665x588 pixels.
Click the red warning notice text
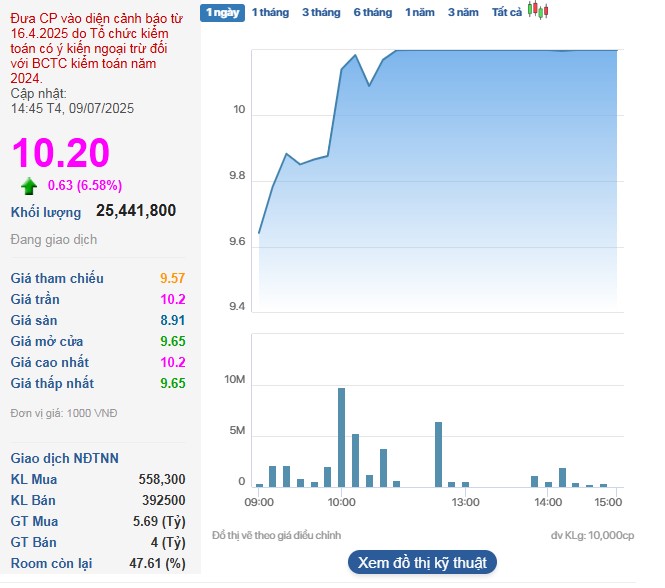[98, 48]
